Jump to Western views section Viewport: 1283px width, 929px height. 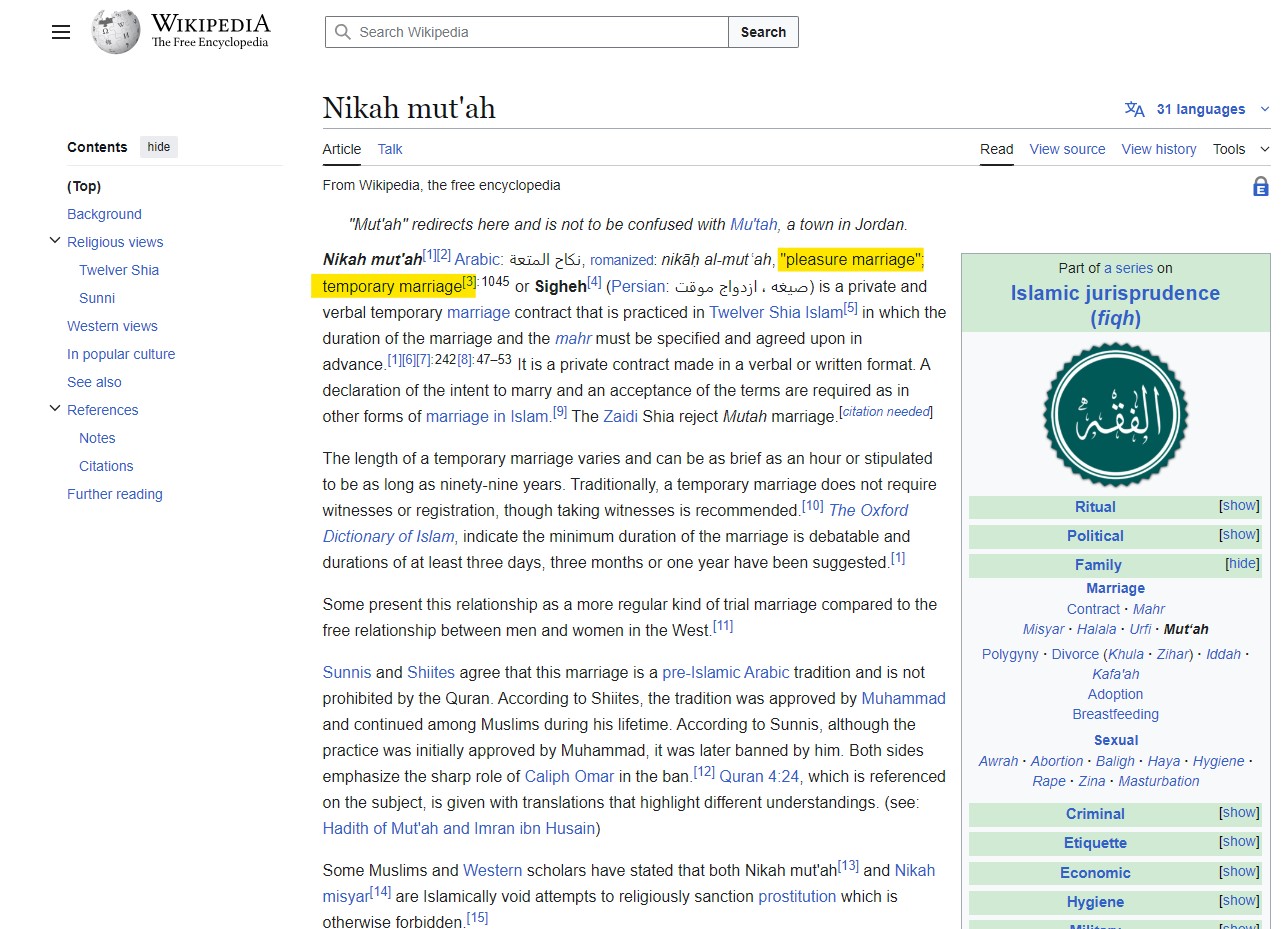pos(112,326)
